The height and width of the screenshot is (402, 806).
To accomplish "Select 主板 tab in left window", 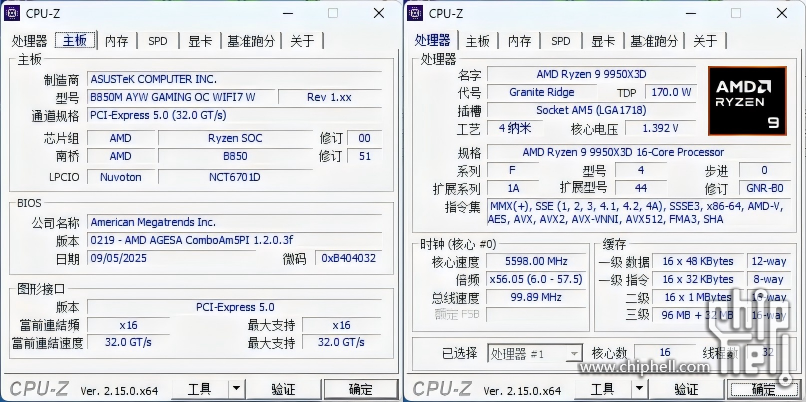I will coord(75,40).
